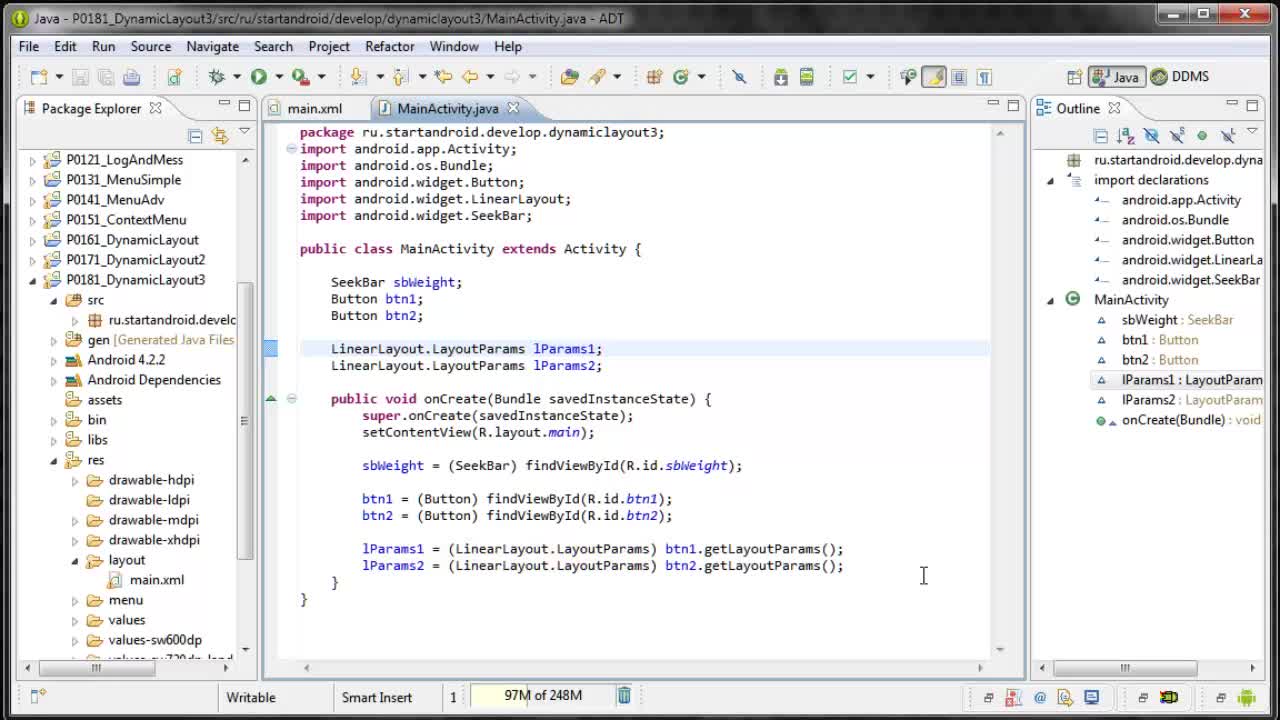Click the editor horizontal scrollbar
1280x720 pixels.
pyautogui.click(x=643, y=667)
